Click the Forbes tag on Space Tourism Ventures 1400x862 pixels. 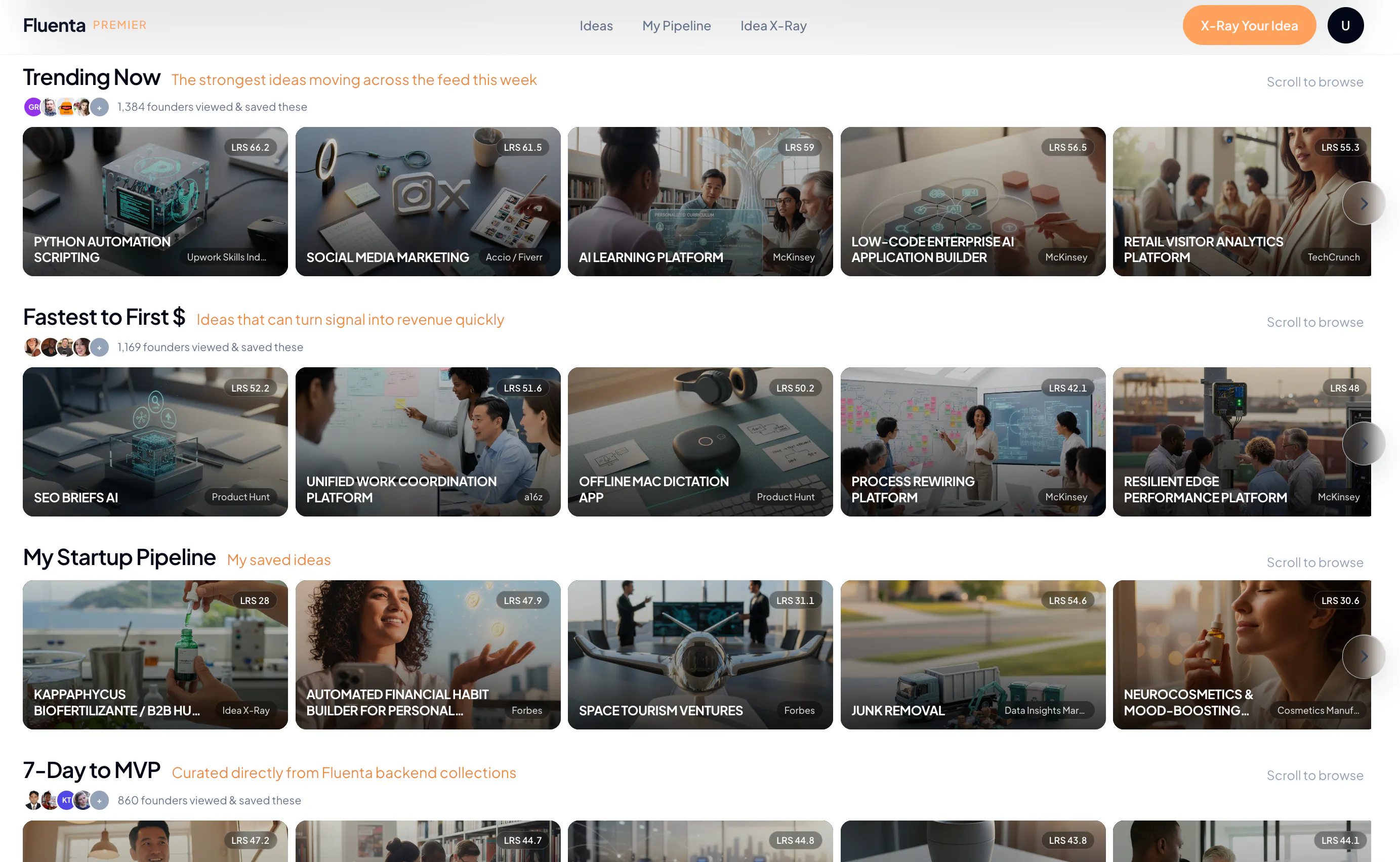(800, 710)
